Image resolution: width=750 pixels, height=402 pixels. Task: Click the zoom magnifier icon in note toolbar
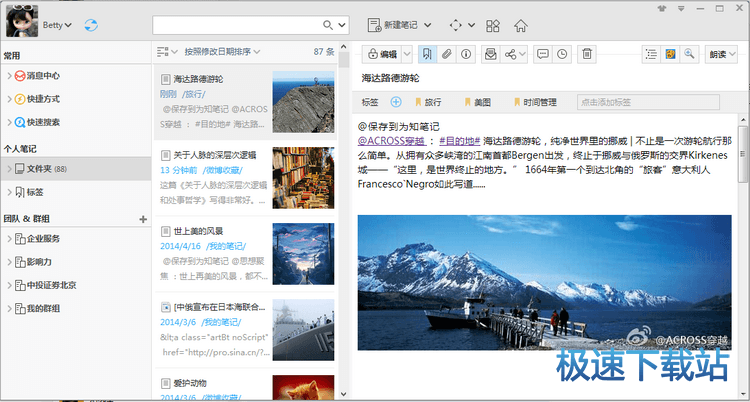coord(689,54)
